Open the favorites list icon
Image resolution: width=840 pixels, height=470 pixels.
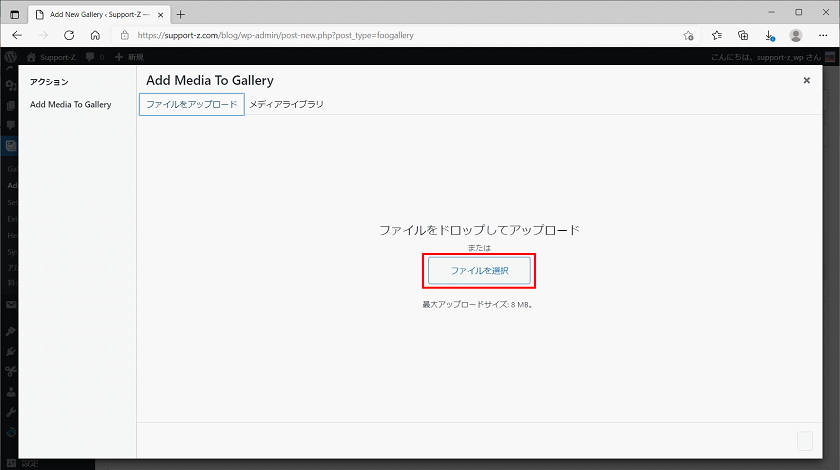[x=716, y=35]
